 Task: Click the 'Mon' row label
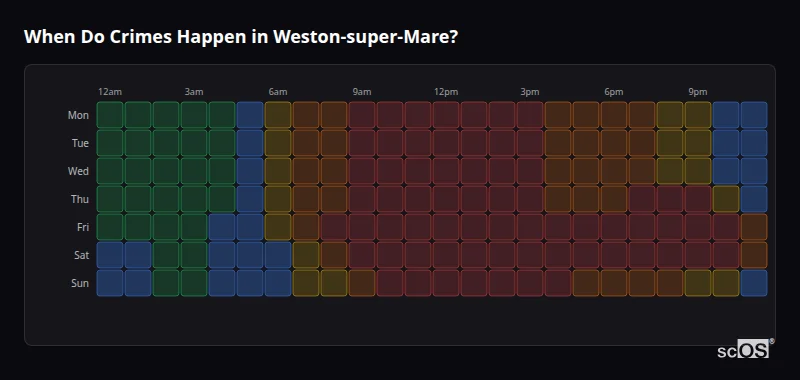click(78, 115)
